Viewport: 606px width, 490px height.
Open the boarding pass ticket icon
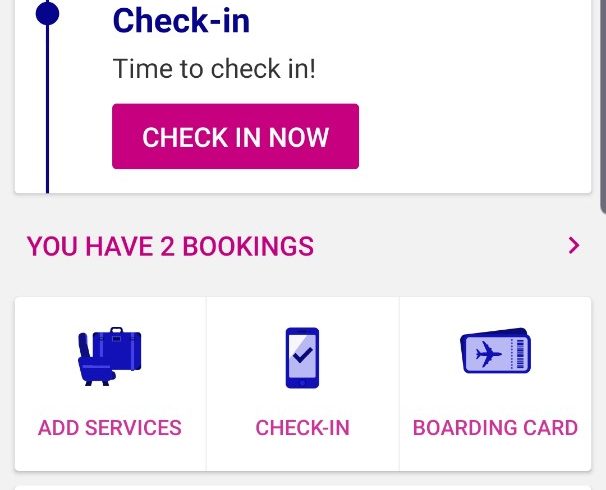pyautogui.click(x=495, y=350)
